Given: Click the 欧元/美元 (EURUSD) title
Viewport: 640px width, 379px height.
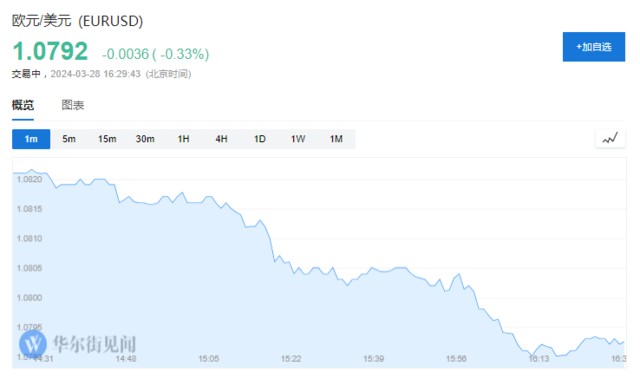Looking at the screenshot, I should click(x=77, y=20).
